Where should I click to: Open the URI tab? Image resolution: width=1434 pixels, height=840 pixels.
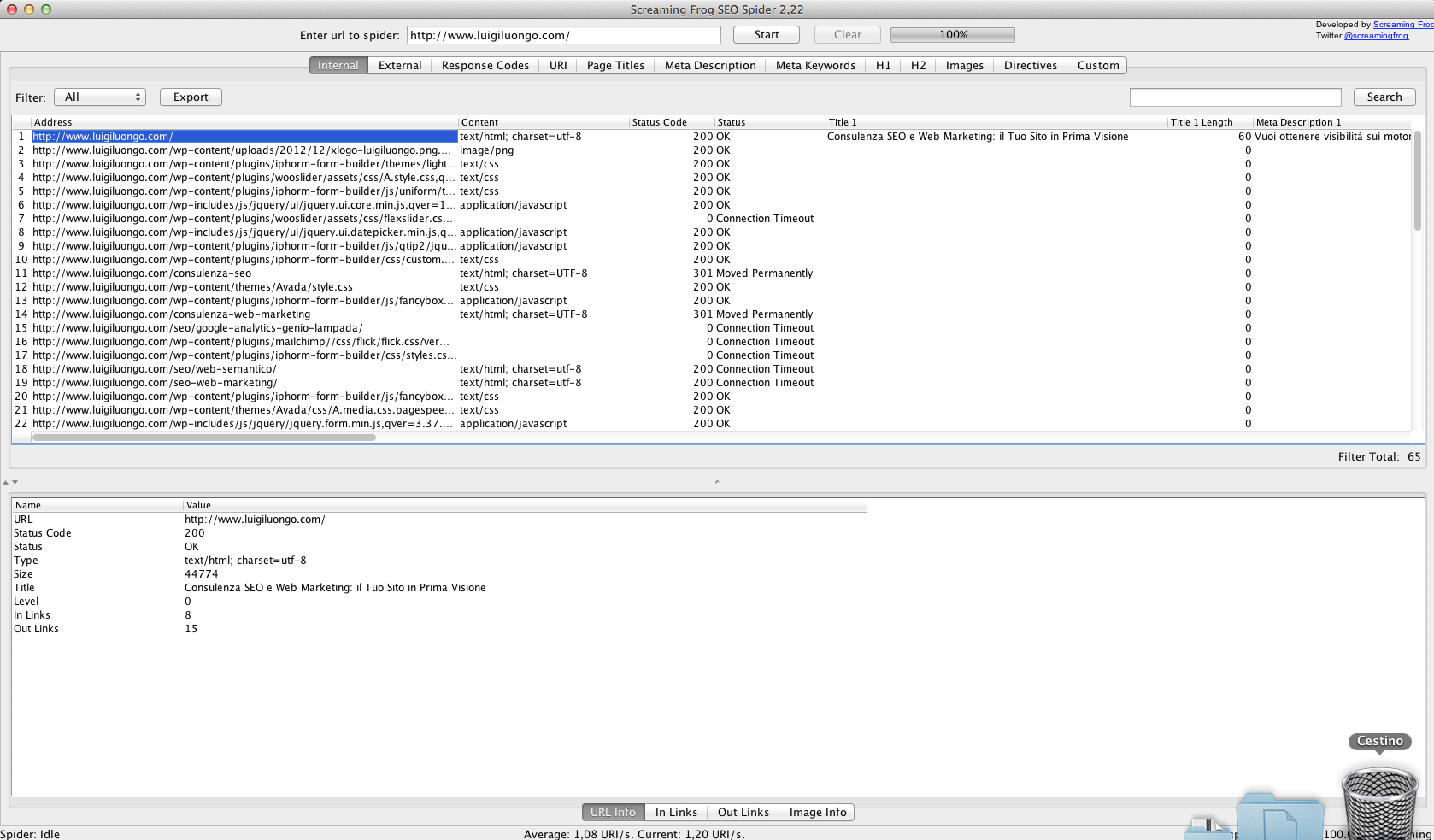point(558,66)
